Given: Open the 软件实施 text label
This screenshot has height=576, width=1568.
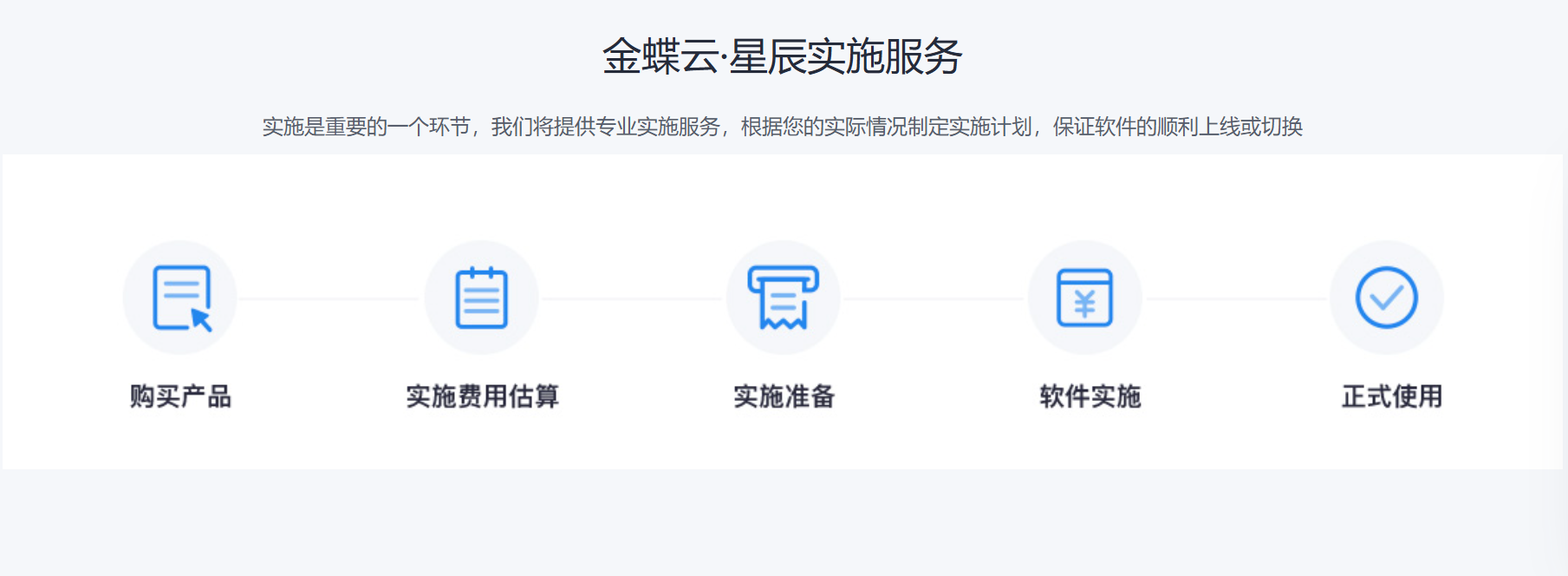Looking at the screenshot, I should [1090, 396].
